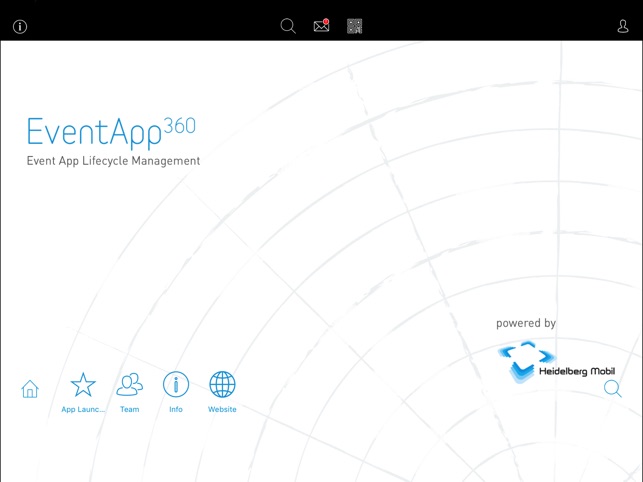Tap the blue magnifier near Heidelberg Mobil
Viewport: 643px width, 482px height.
[x=613, y=388]
